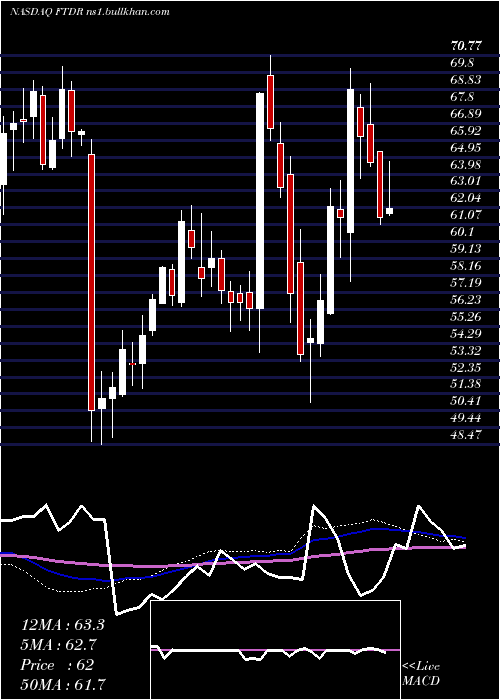Click the 60.1 price axis label

tap(462, 232)
